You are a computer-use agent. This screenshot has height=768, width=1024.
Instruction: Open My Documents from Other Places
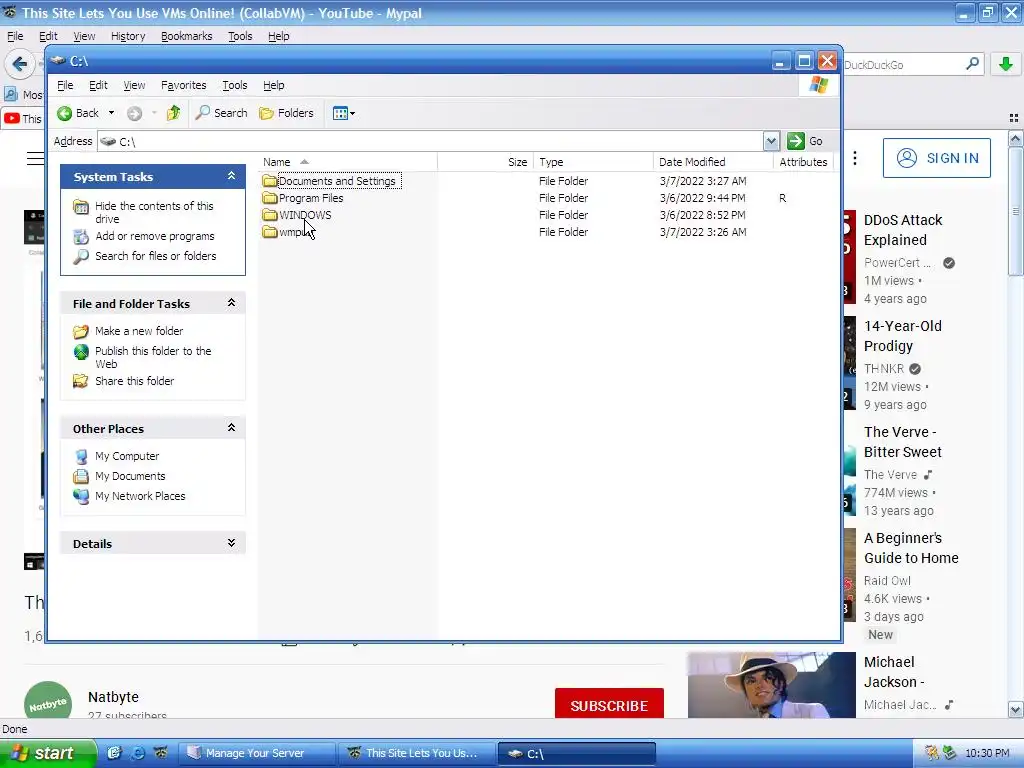click(x=130, y=476)
